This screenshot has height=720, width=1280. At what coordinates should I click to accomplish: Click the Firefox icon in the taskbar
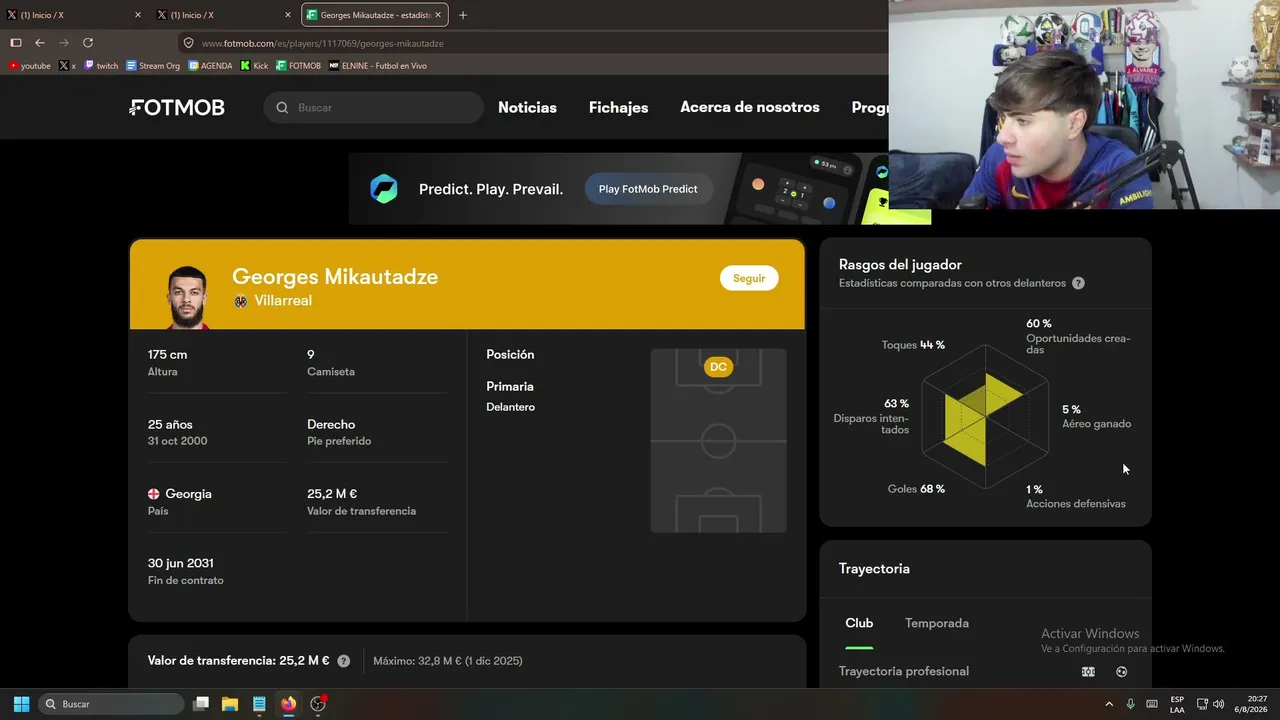[x=288, y=704]
